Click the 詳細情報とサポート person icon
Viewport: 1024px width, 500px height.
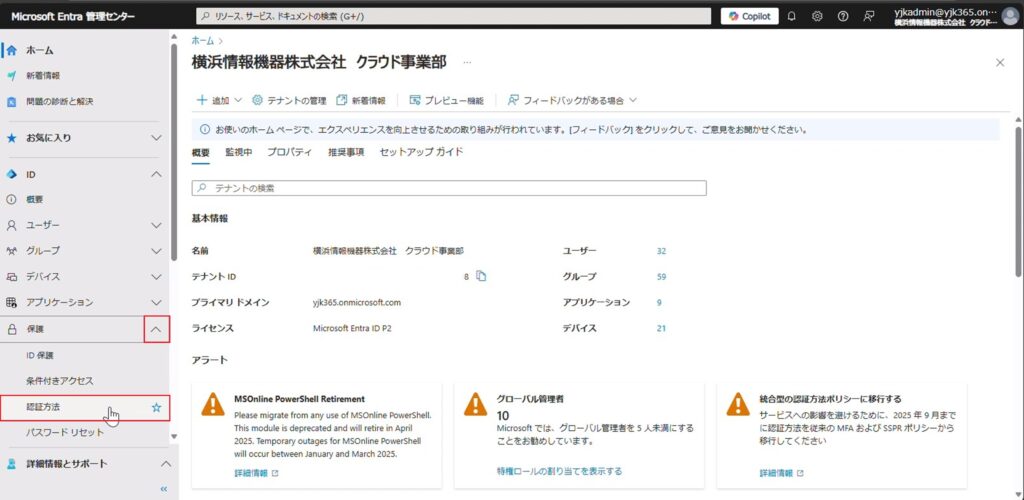click(11, 464)
